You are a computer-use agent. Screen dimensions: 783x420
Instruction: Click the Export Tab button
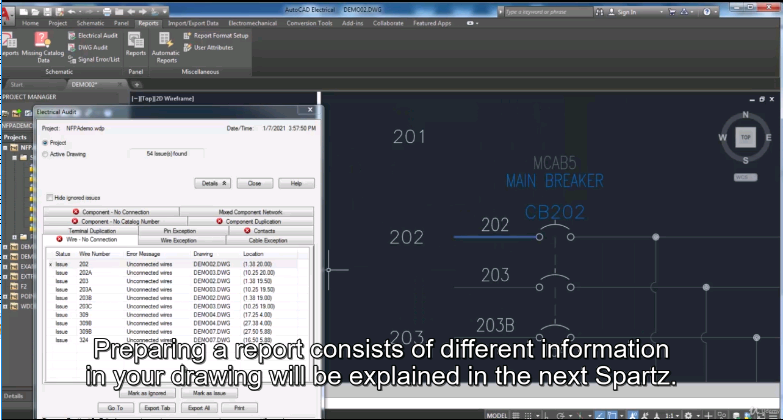coord(157,408)
